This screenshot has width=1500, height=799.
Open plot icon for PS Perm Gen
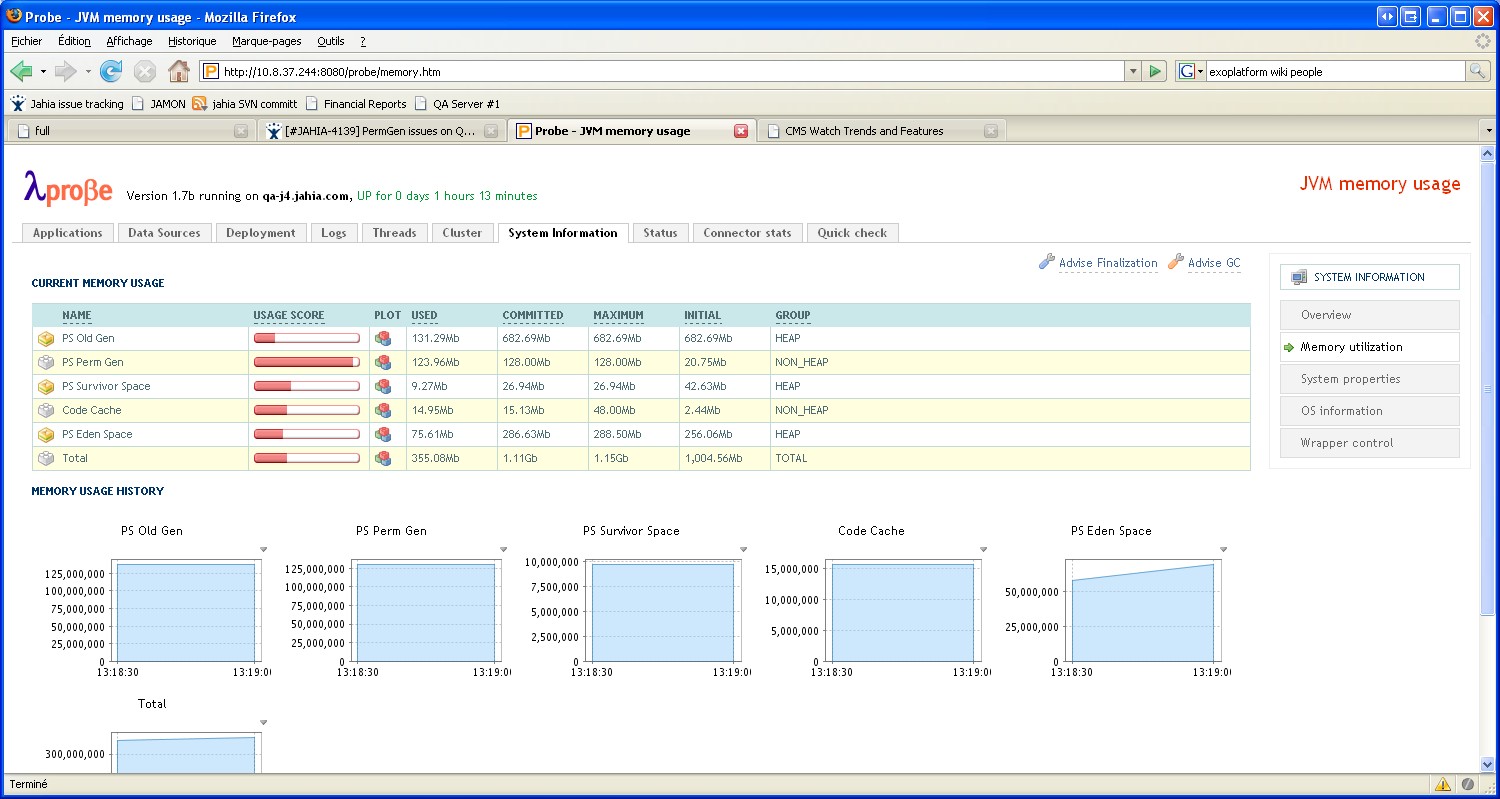pos(383,362)
